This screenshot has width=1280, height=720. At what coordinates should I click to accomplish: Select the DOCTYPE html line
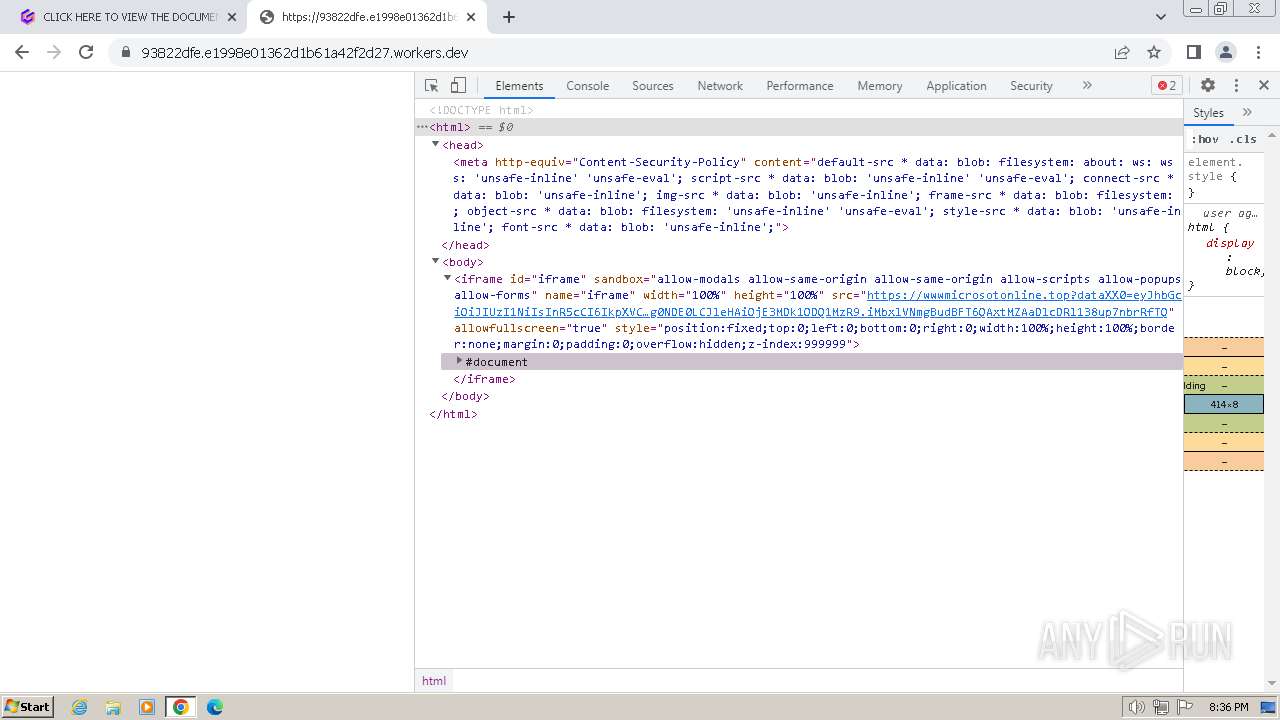pos(481,110)
